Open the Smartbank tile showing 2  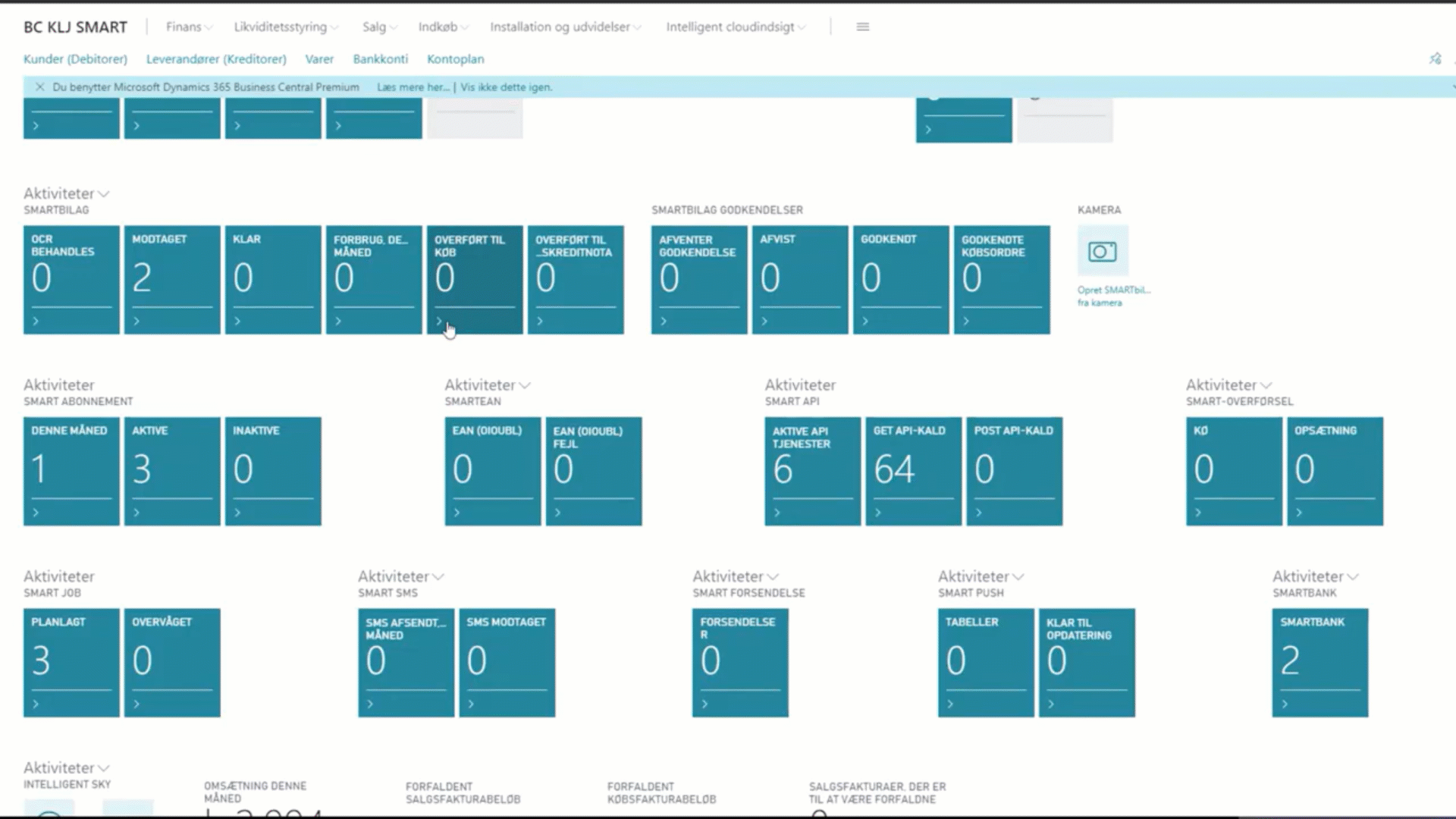pyautogui.click(x=1319, y=661)
